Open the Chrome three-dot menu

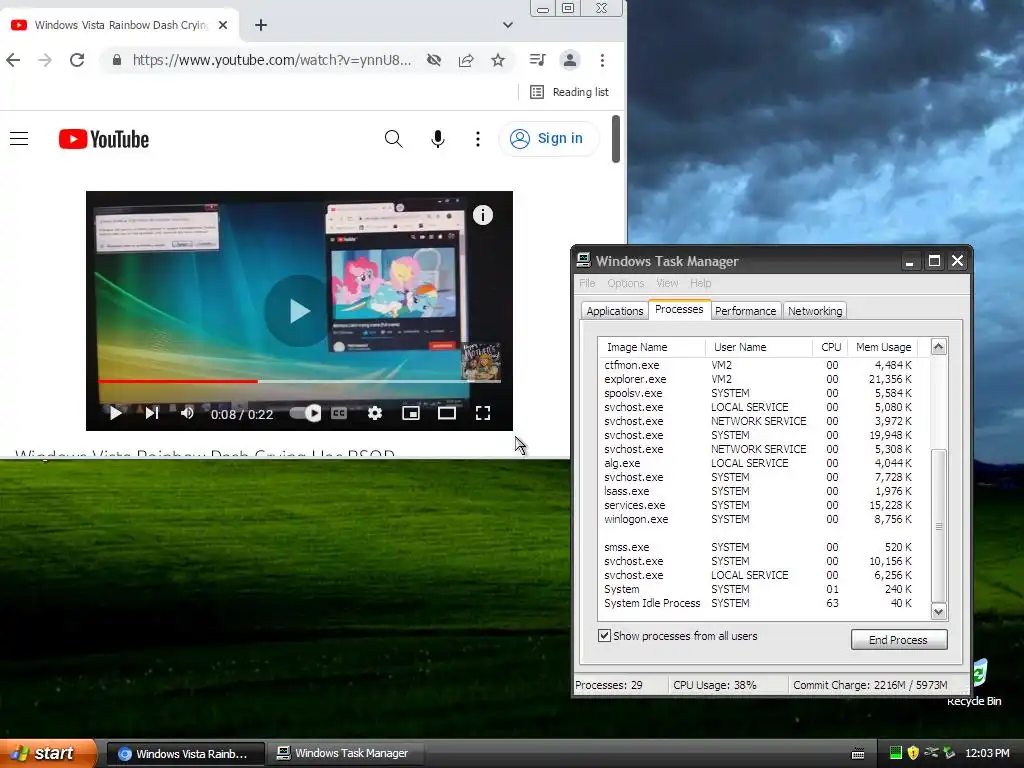tap(602, 60)
